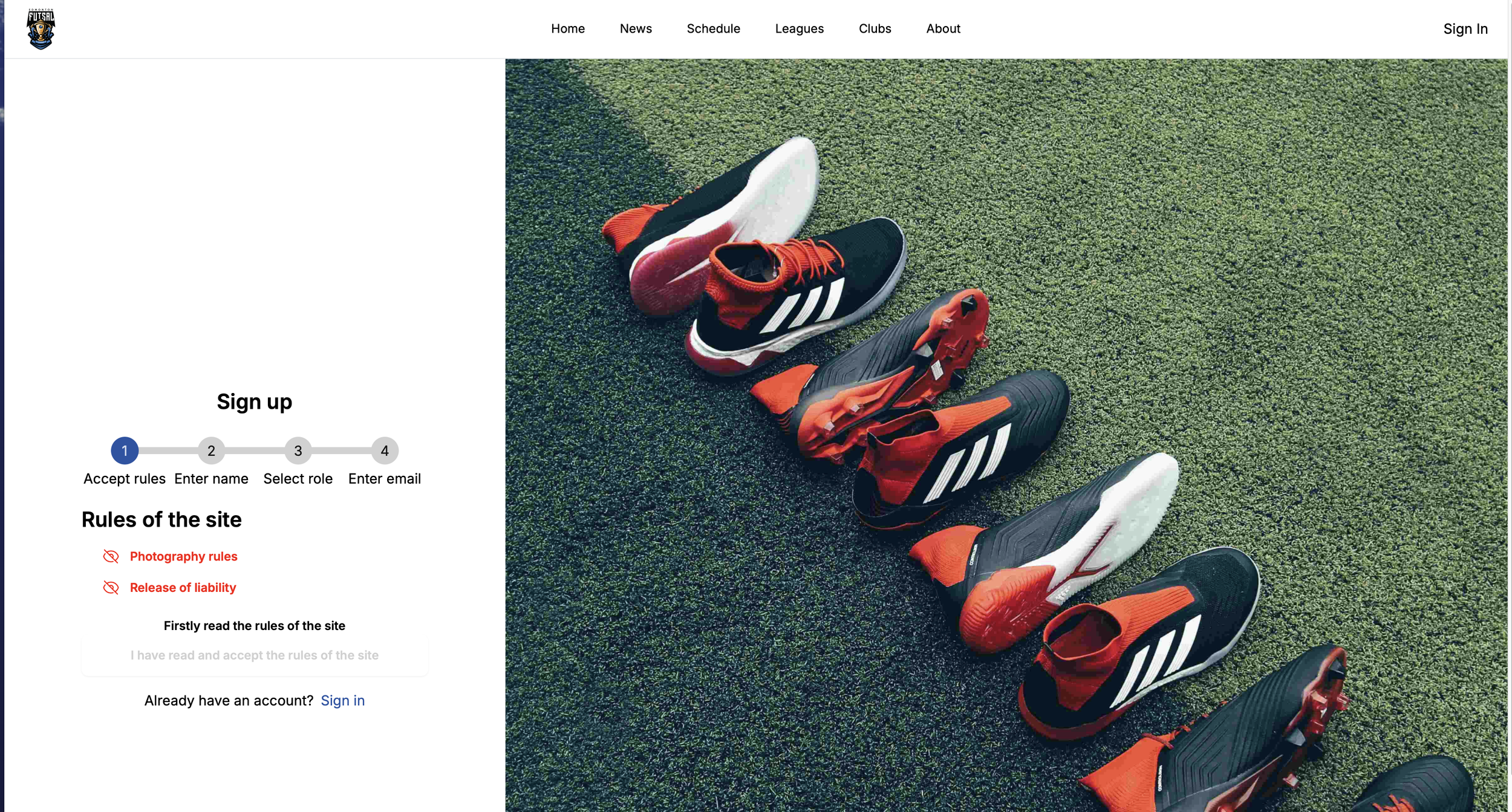Go to the News page
Image resolution: width=1512 pixels, height=812 pixels.
click(635, 28)
